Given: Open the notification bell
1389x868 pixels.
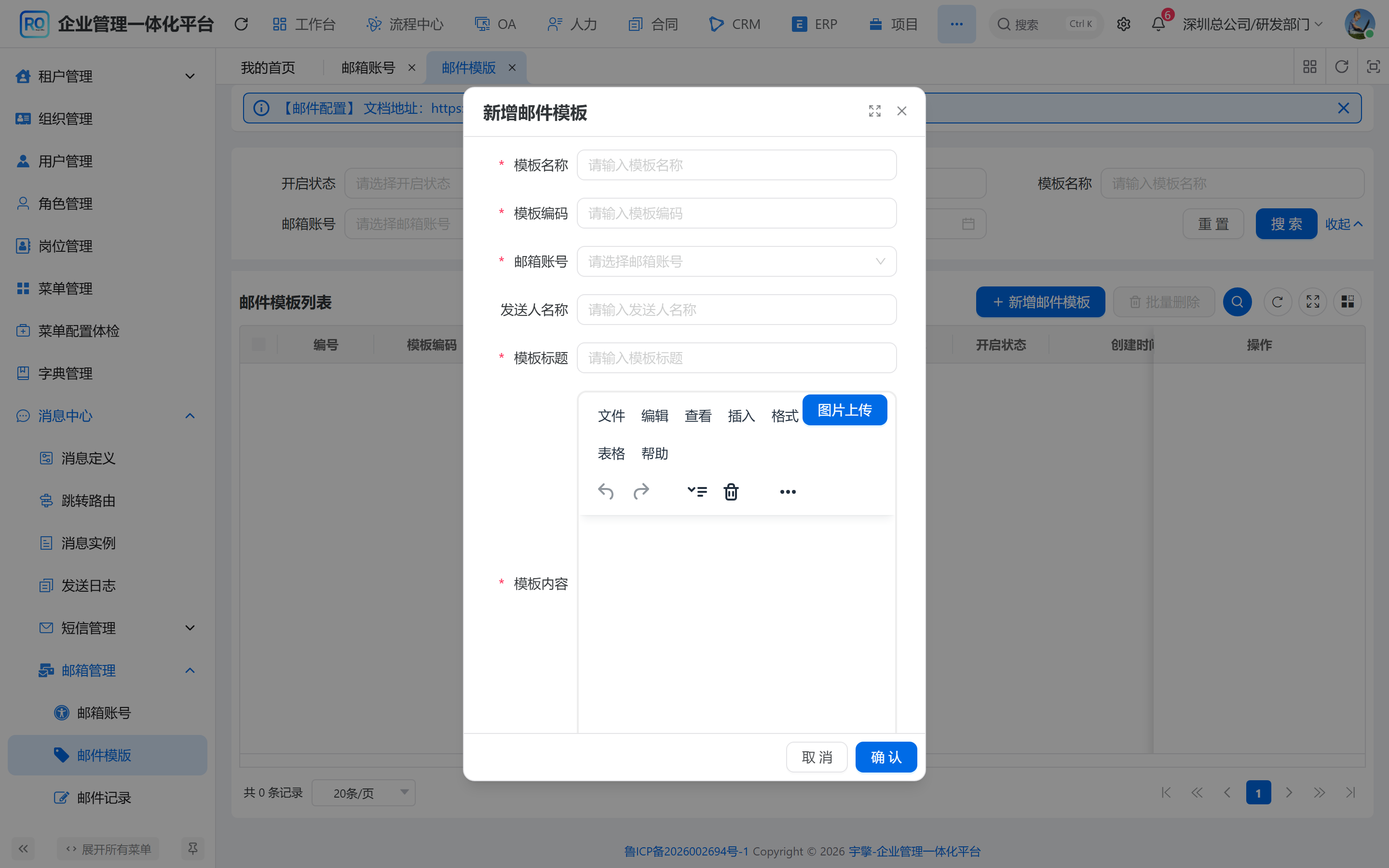Looking at the screenshot, I should click(x=1158, y=24).
